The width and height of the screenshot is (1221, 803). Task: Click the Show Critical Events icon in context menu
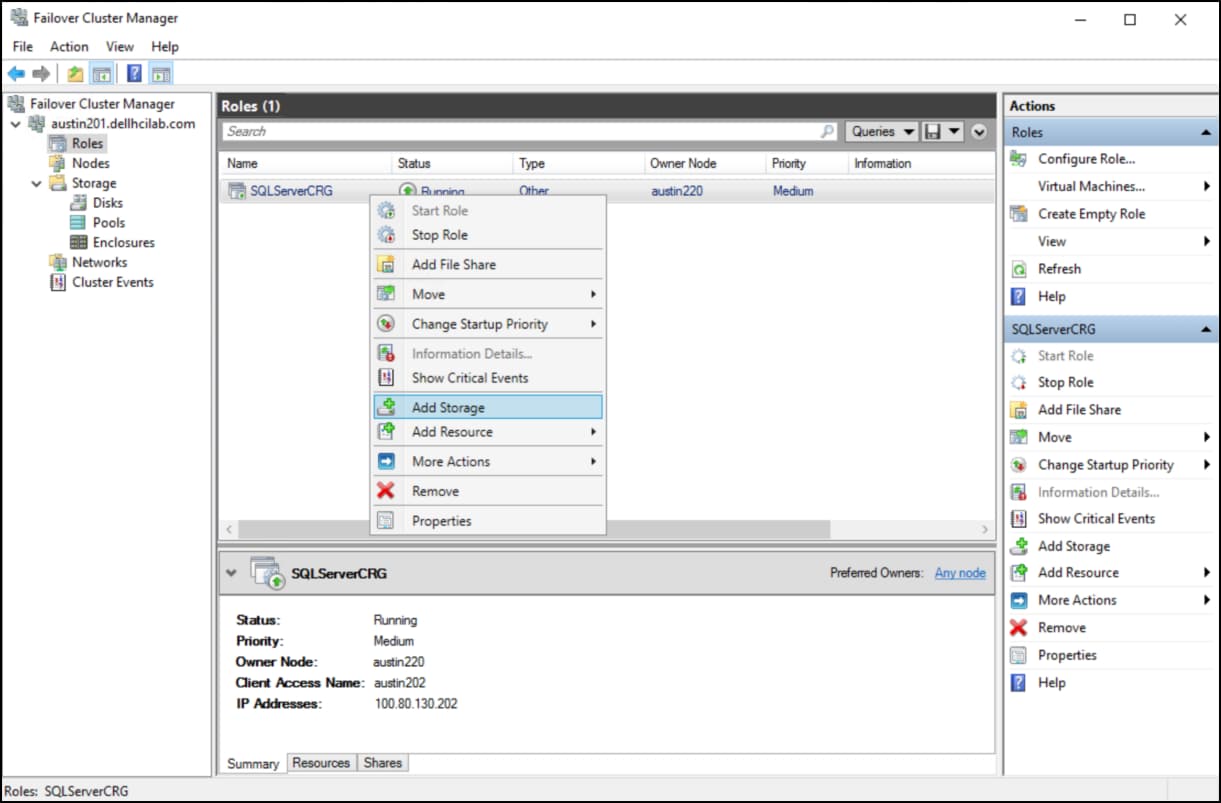(x=386, y=378)
